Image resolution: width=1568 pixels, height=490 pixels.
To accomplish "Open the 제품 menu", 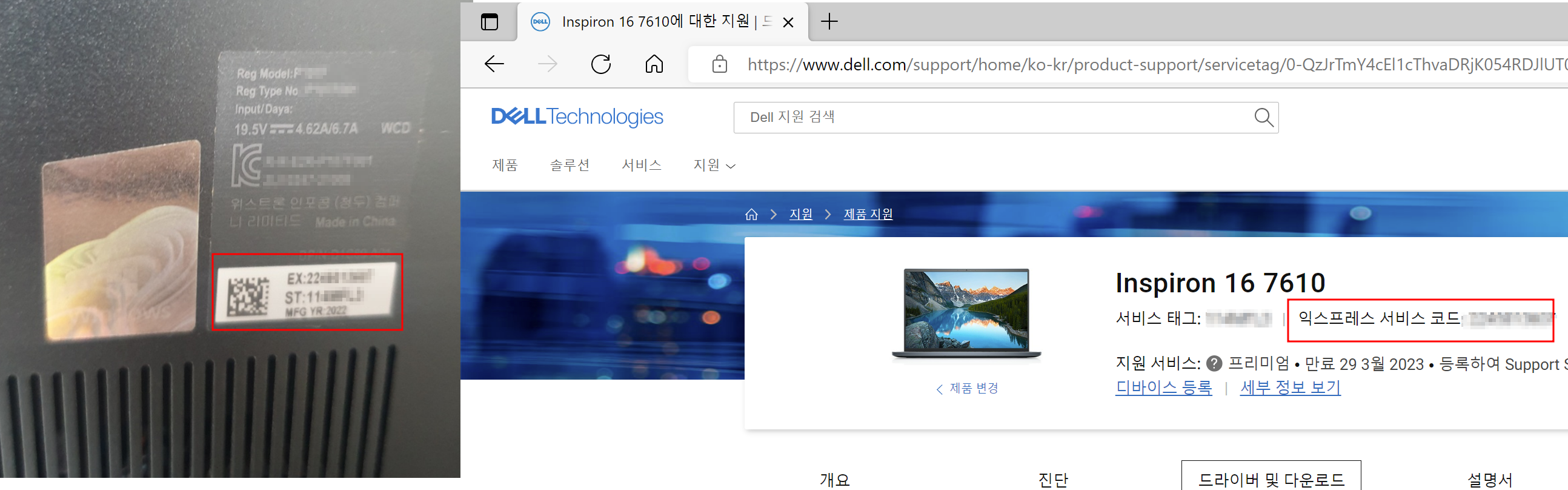I will click(x=505, y=165).
